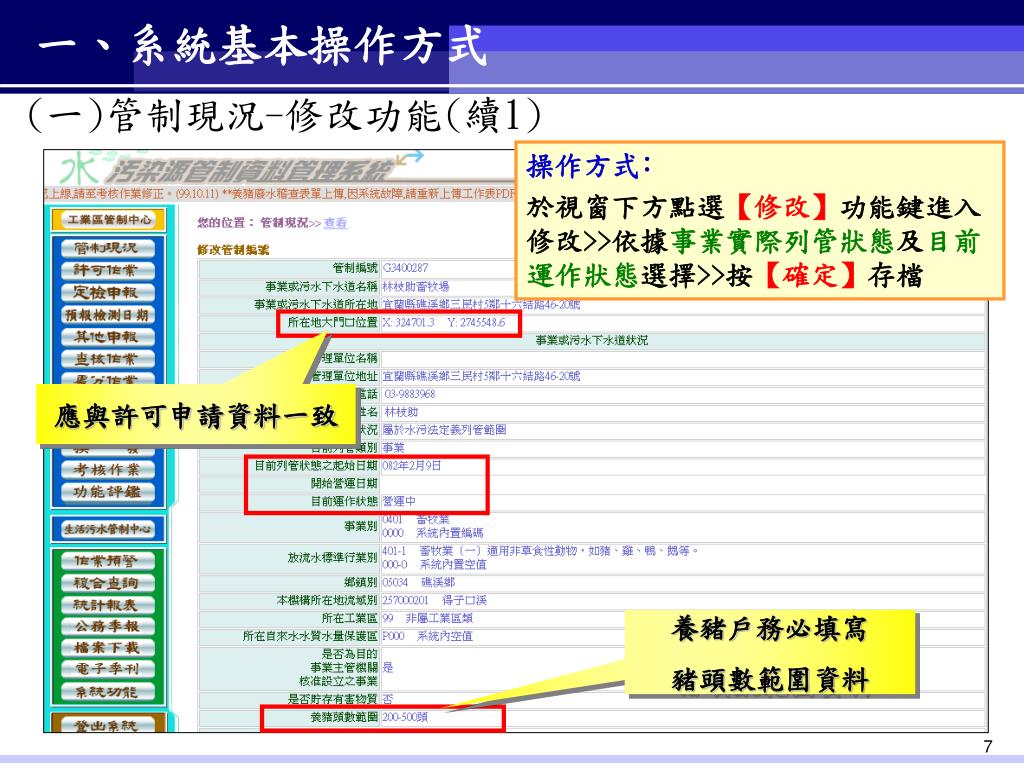The width and height of the screenshot is (1024, 768).
Task: Click 登出系統 to log out
Action: click(108, 725)
